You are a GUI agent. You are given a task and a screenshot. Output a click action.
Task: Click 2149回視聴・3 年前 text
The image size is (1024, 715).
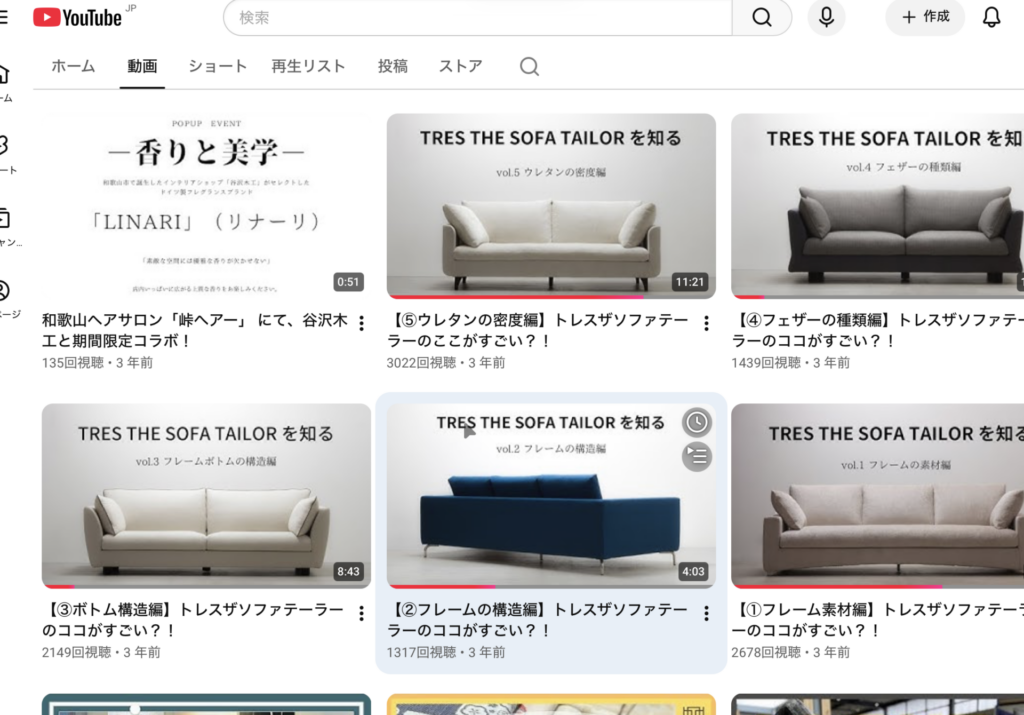tap(101, 652)
